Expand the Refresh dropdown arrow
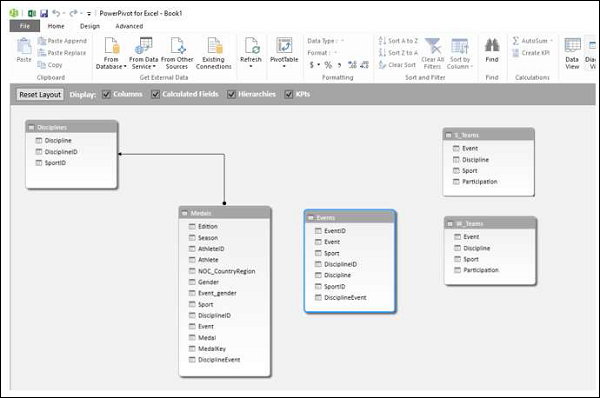 click(251, 66)
